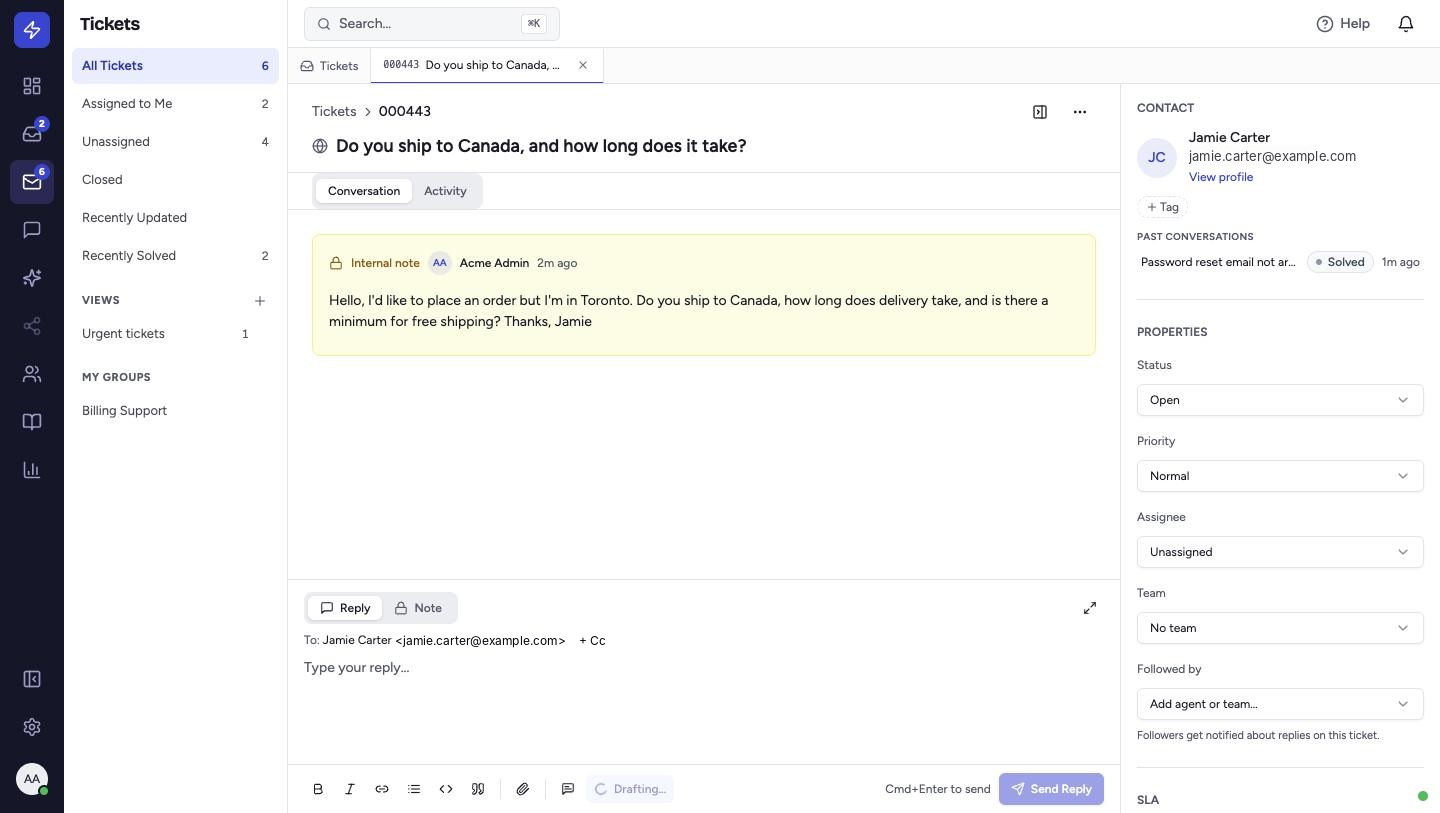This screenshot has height=813, width=1440.
Task: Insert a link in the reply
Action: [x=382, y=789]
